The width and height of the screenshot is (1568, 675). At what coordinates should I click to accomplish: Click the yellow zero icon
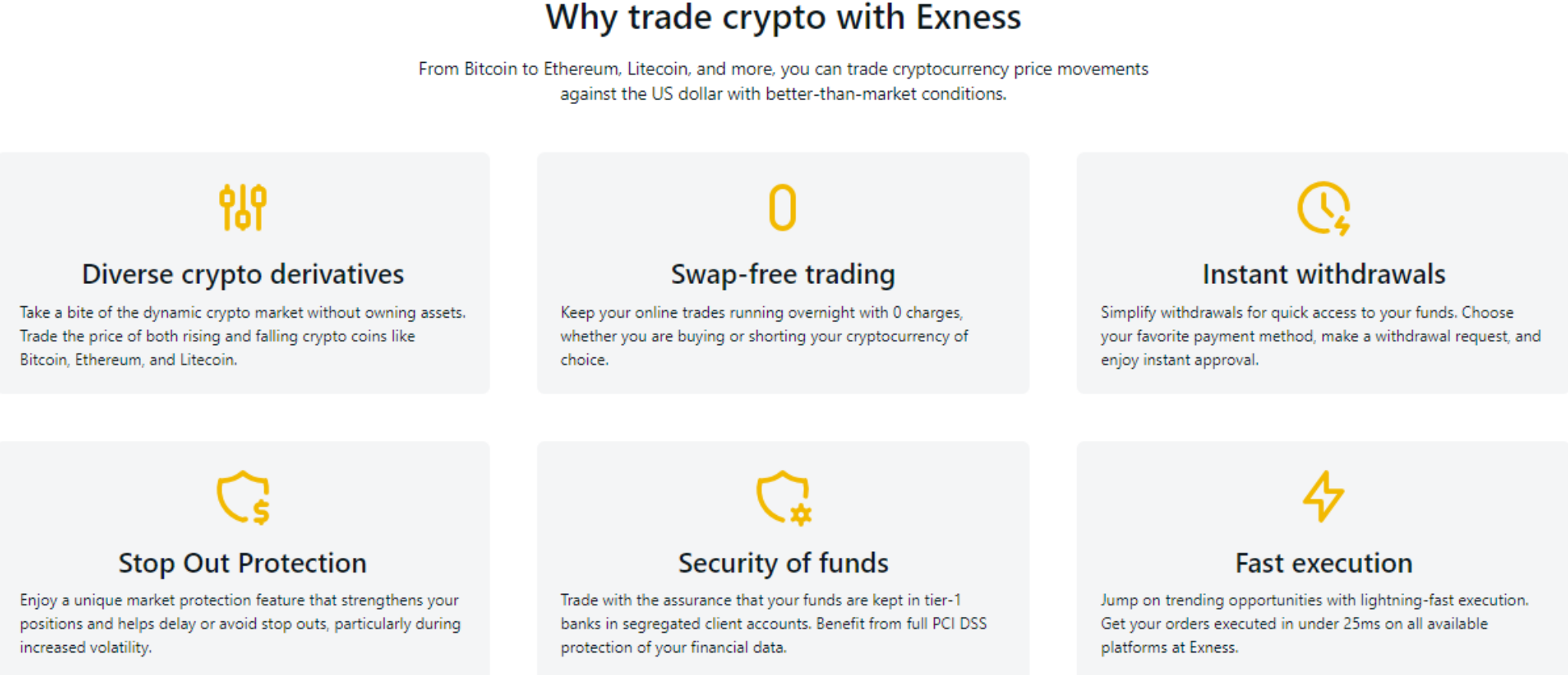point(782,207)
